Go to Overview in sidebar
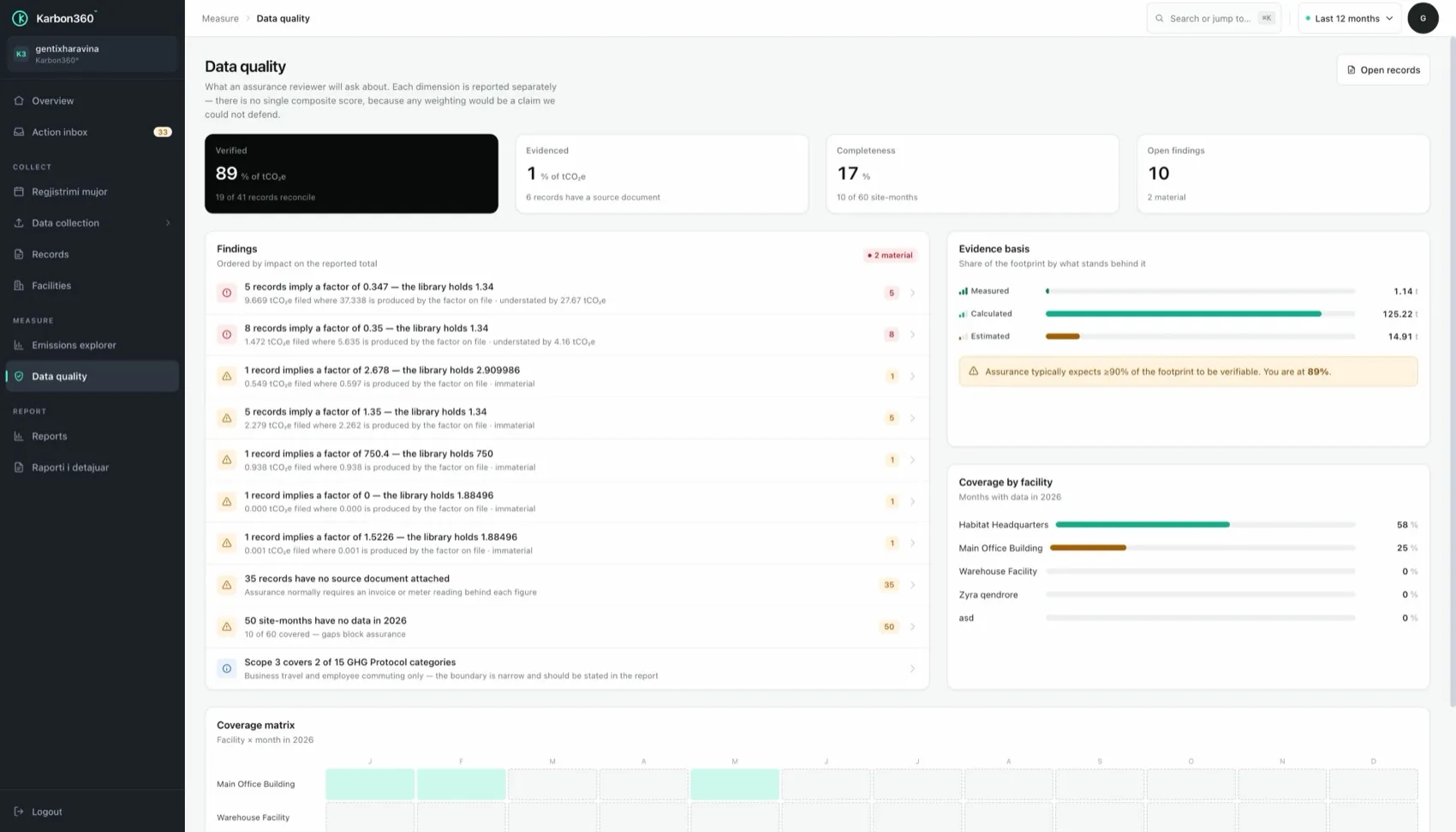Screen dimensions: 1456x832 pos(92,101)
